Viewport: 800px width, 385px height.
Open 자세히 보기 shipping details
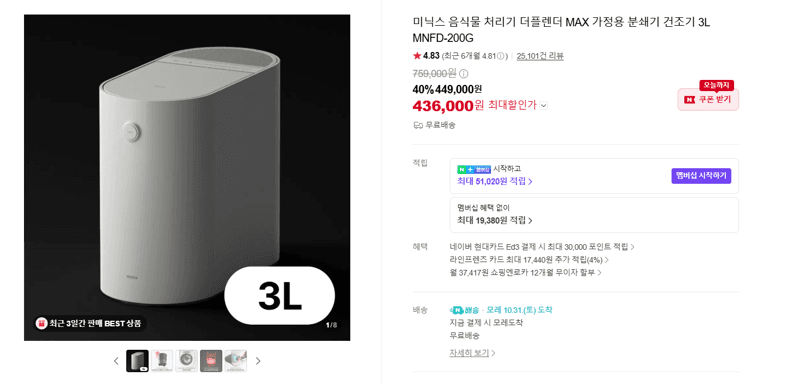472,353
